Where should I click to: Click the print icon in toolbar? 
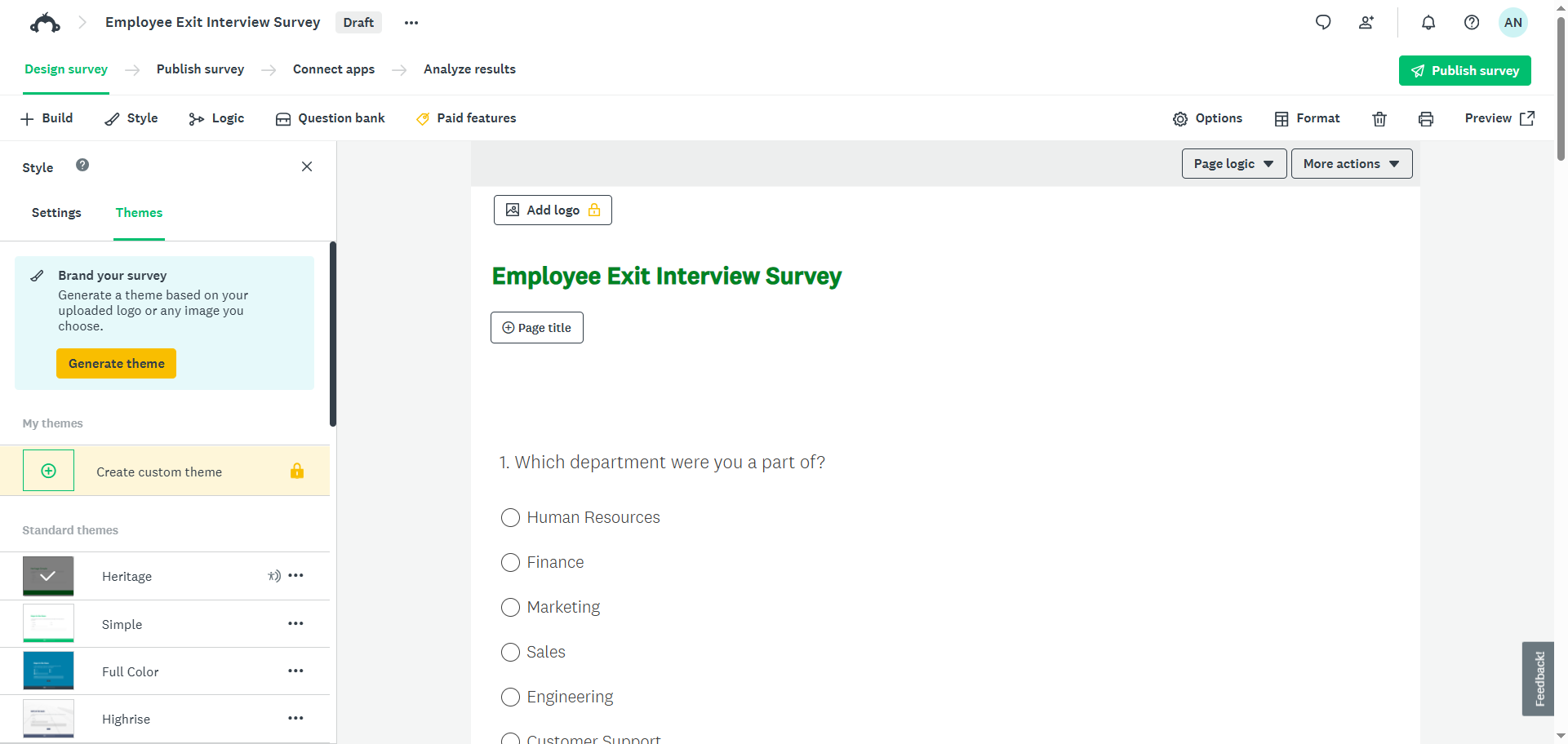coord(1426,119)
